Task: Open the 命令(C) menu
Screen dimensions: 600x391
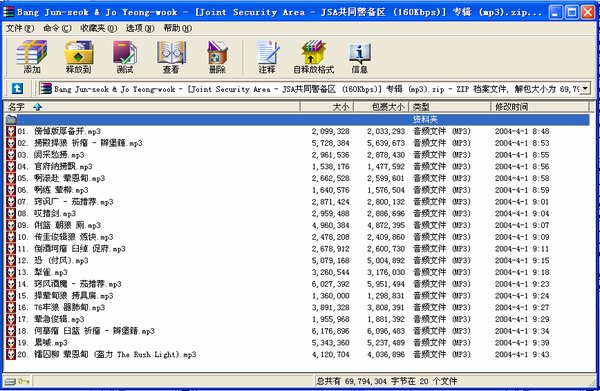Action: click(x=57, y=28)
